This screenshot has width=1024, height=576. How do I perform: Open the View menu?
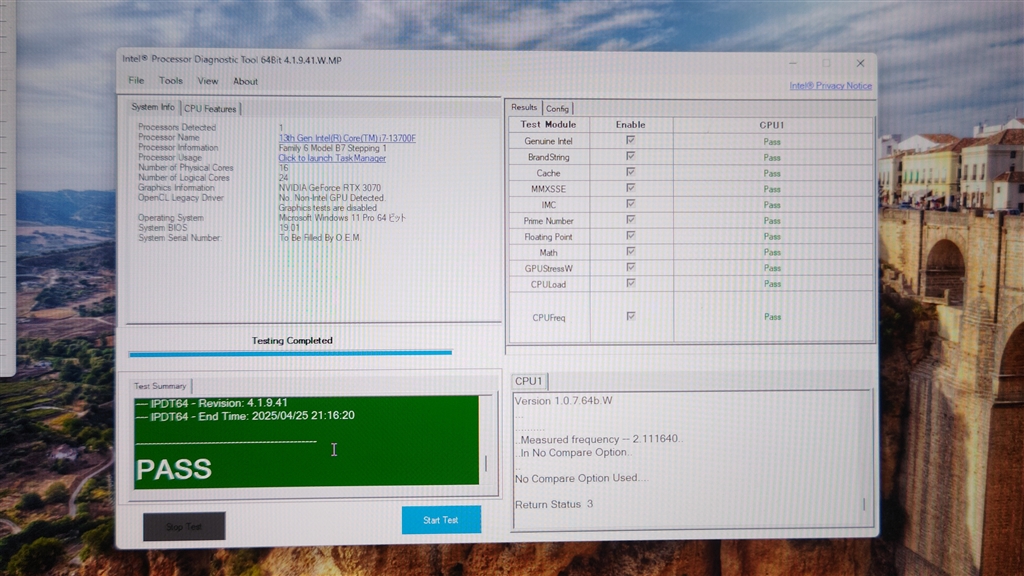(x=208, y=81)
